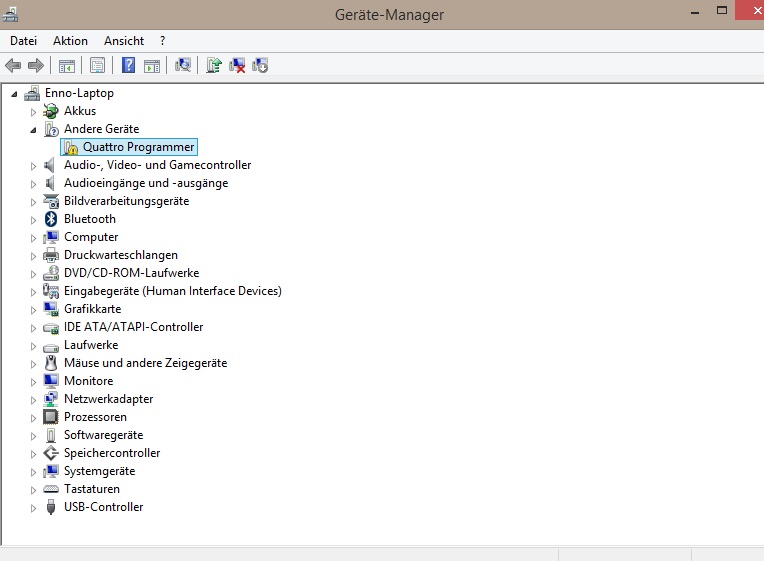The image size is (764, 561).
Task: Select the Grafikkarte tree entry
Action: tap(92, 309)
